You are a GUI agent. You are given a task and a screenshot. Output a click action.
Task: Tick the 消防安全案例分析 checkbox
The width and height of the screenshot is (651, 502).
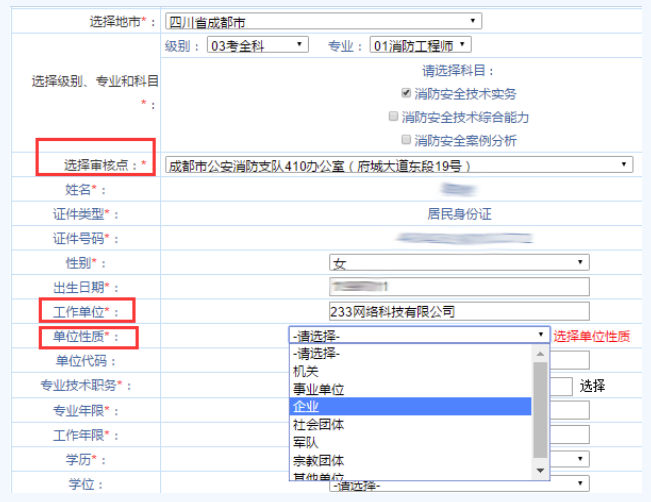coord(407,140)
